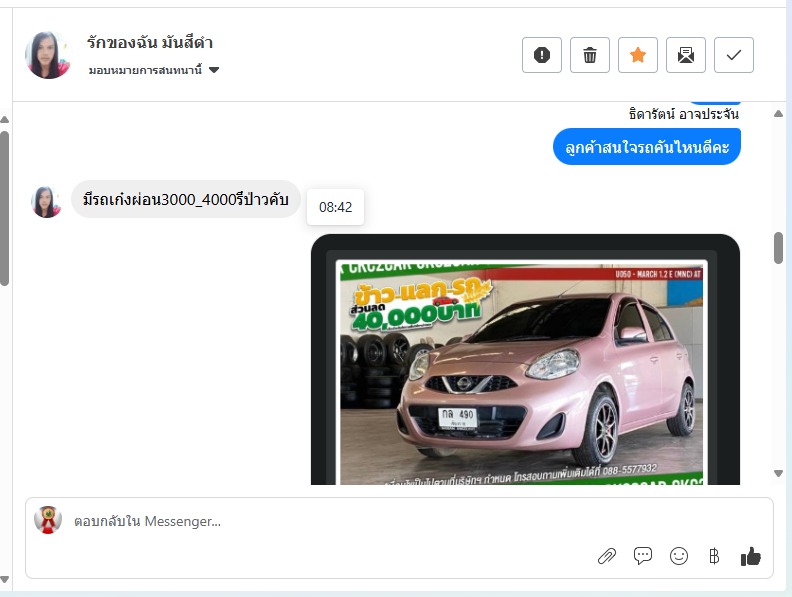Click contact name รักของฉัน มันสีดำ
The image size is (792, 597).
tap(150, 42)
